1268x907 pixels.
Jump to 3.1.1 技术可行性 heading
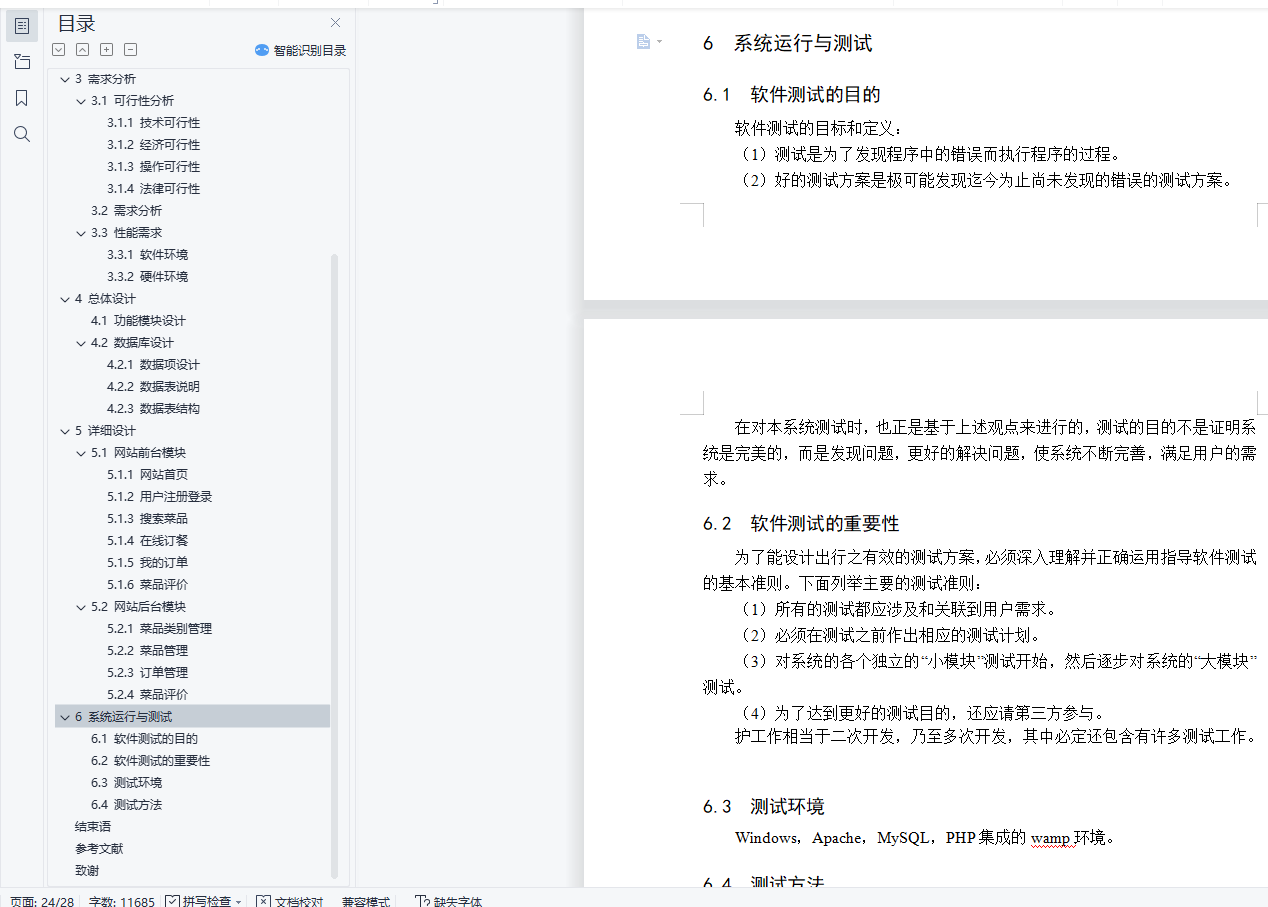pos(153,123)
